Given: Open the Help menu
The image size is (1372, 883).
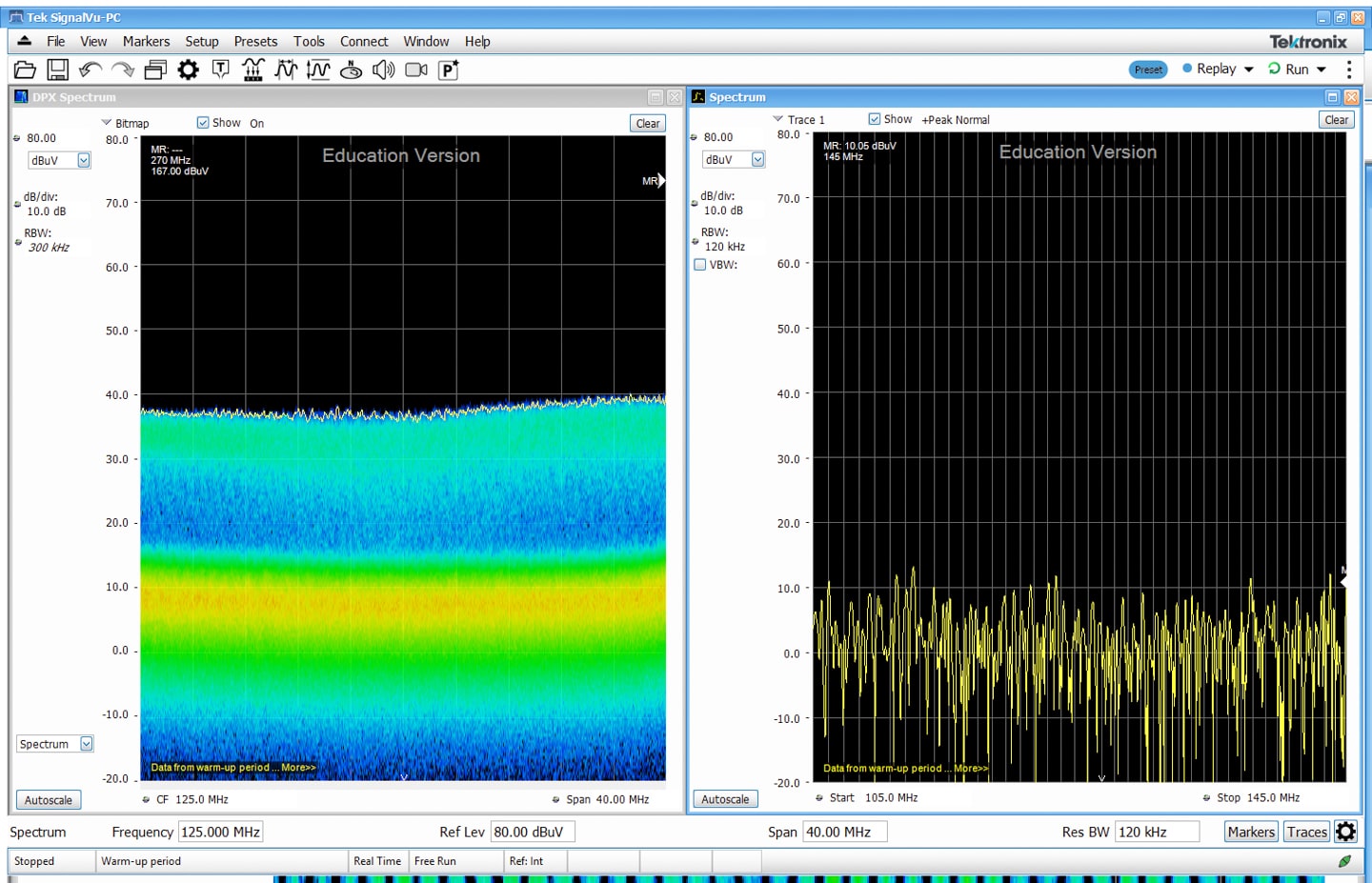Looking at the screenshot, I should 477,41.
